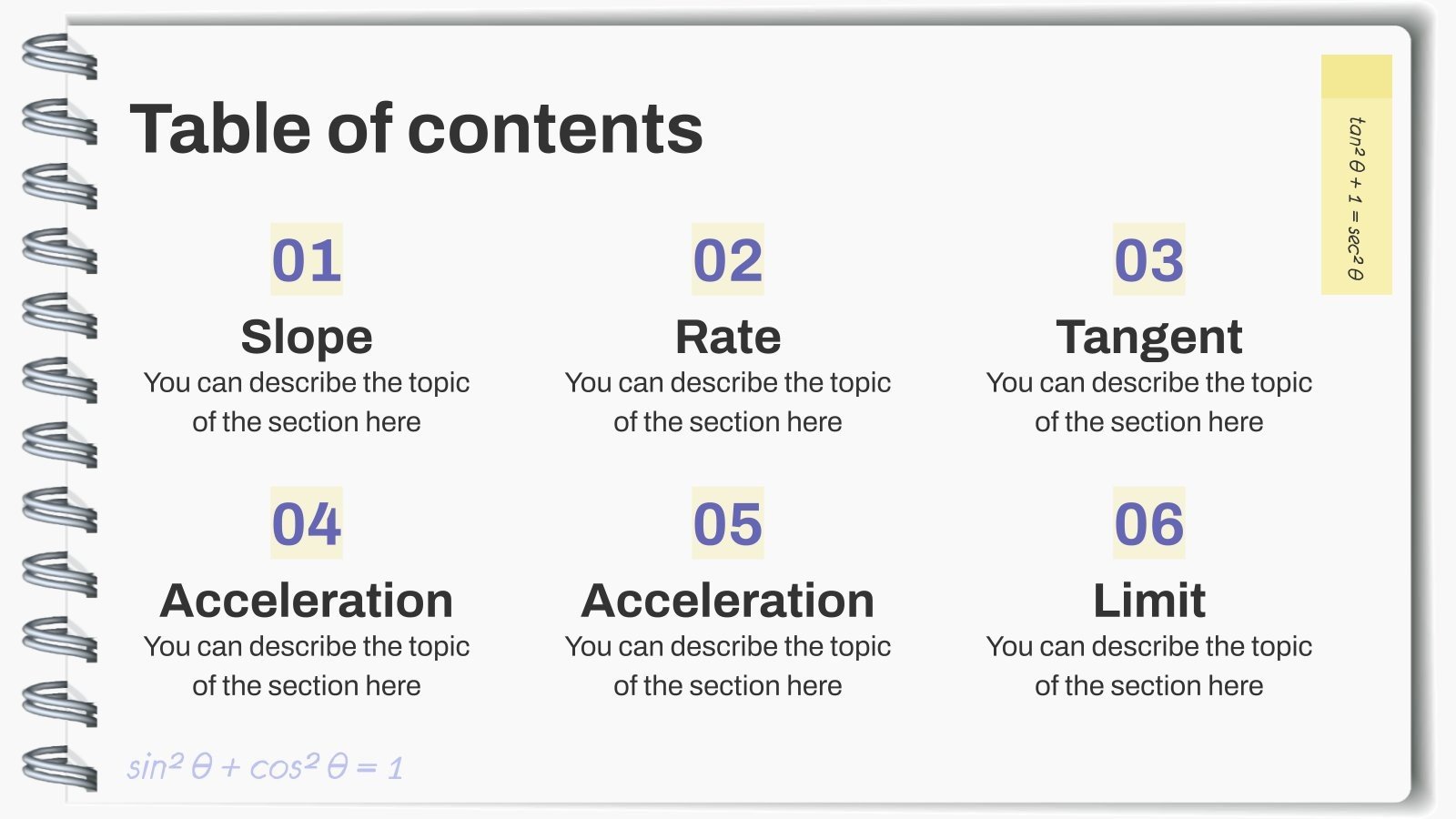Image resolution: width=1456 pixels, height=819 pixels.
Task: Click the topmost spiral binding ring
Action: pyautogui.click(x=60, y=56)
